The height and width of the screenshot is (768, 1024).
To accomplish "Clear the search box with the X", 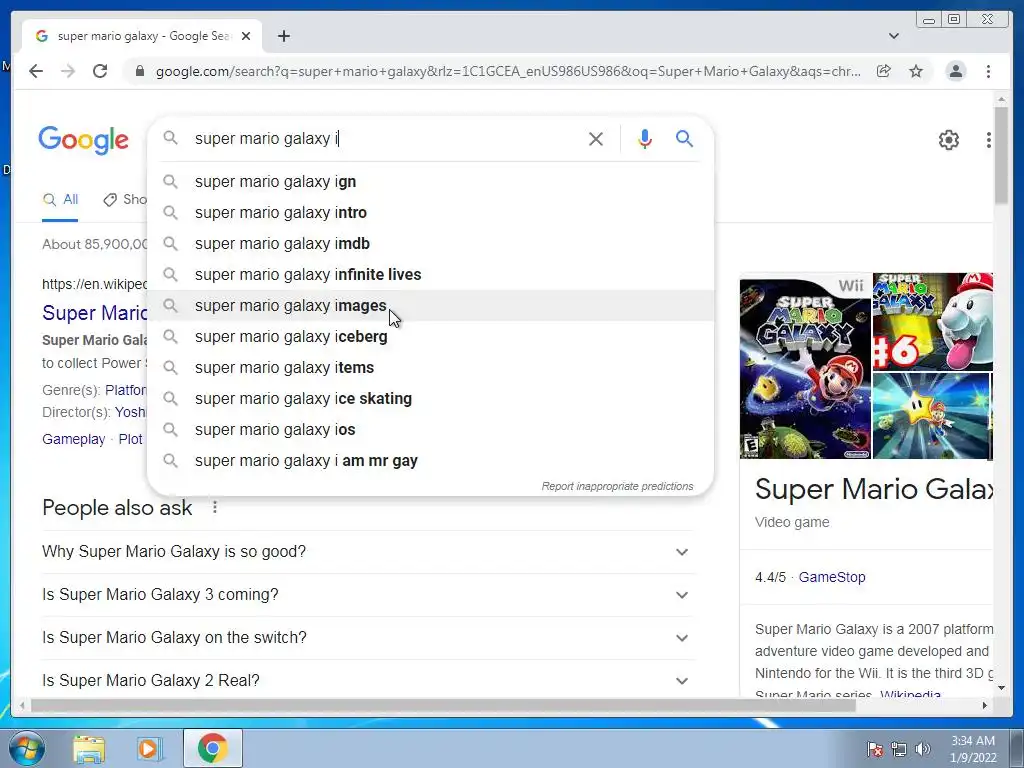I will (596, 138).
